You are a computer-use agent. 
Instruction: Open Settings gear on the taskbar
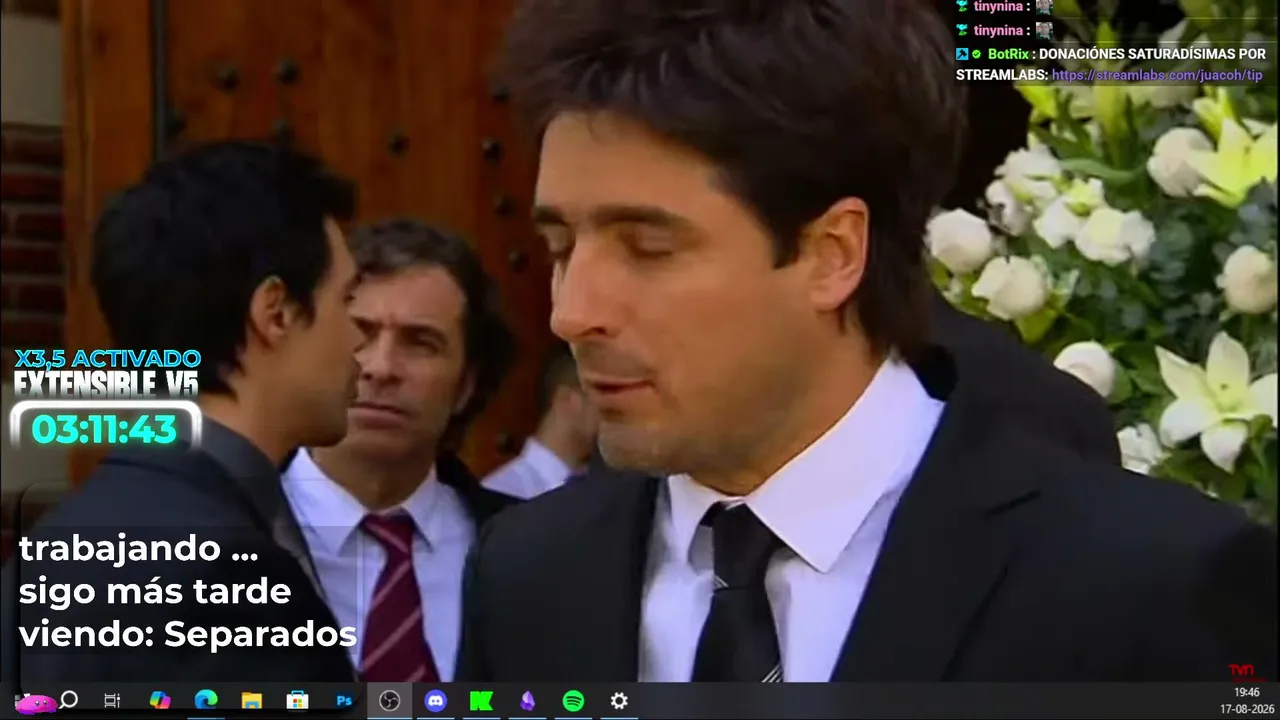coord(619,701)
